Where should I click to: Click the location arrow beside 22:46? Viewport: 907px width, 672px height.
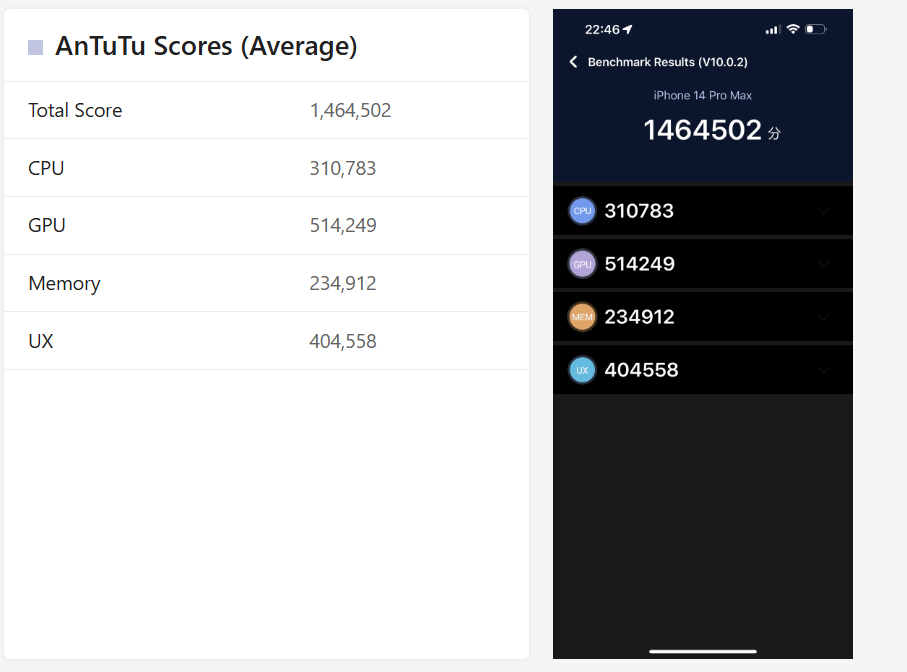tap(628, 29)
